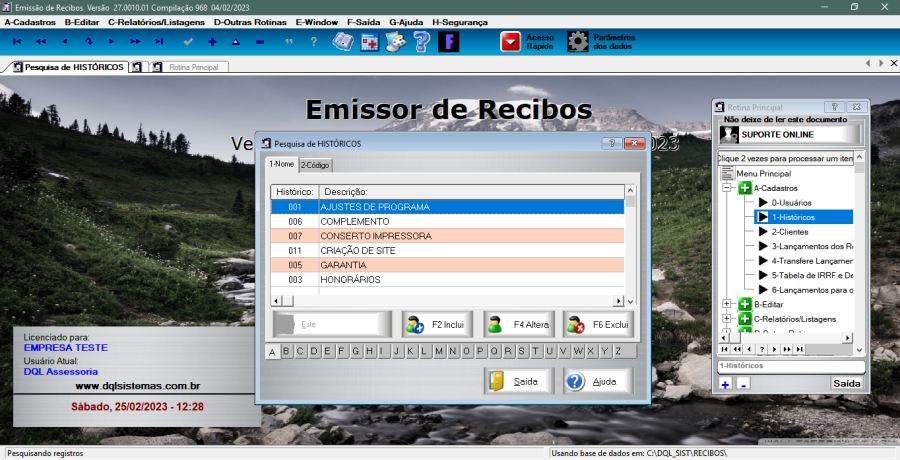Image resolution: width=900 pixels, height=460 pixels.
Task: Switch to the 2-Código tab
Action: 316,165
